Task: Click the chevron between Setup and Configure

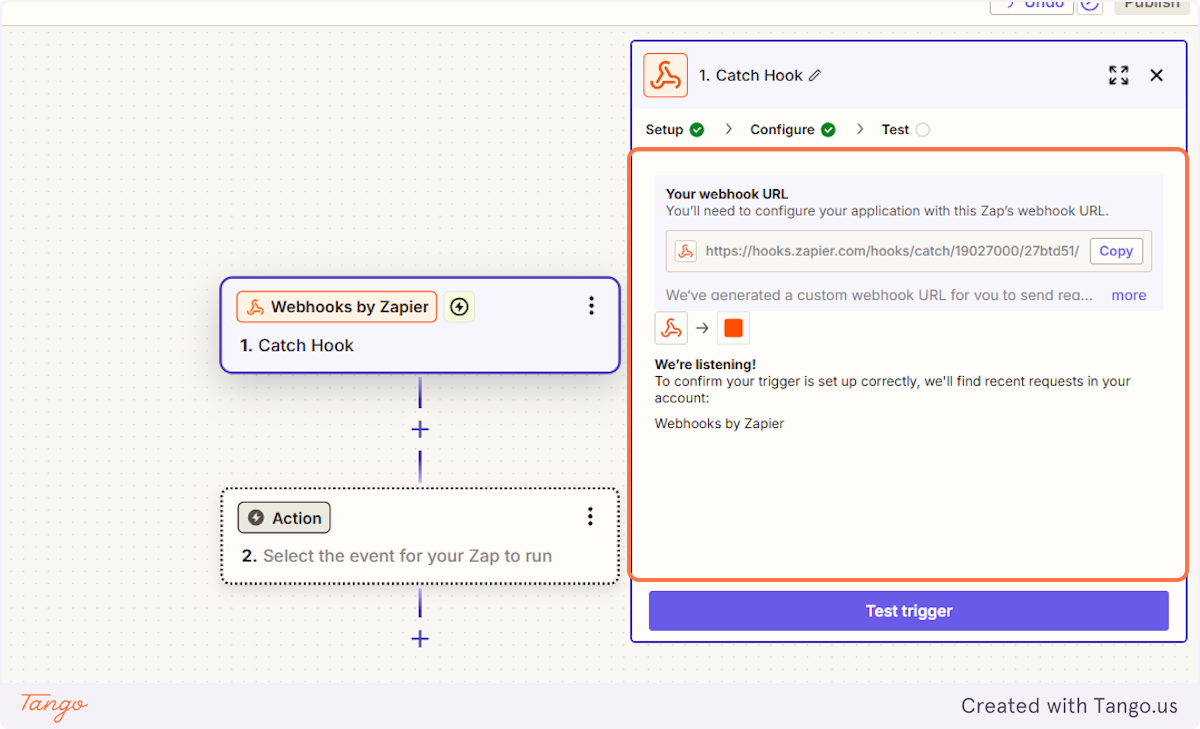Action: [x=729, y=130]
